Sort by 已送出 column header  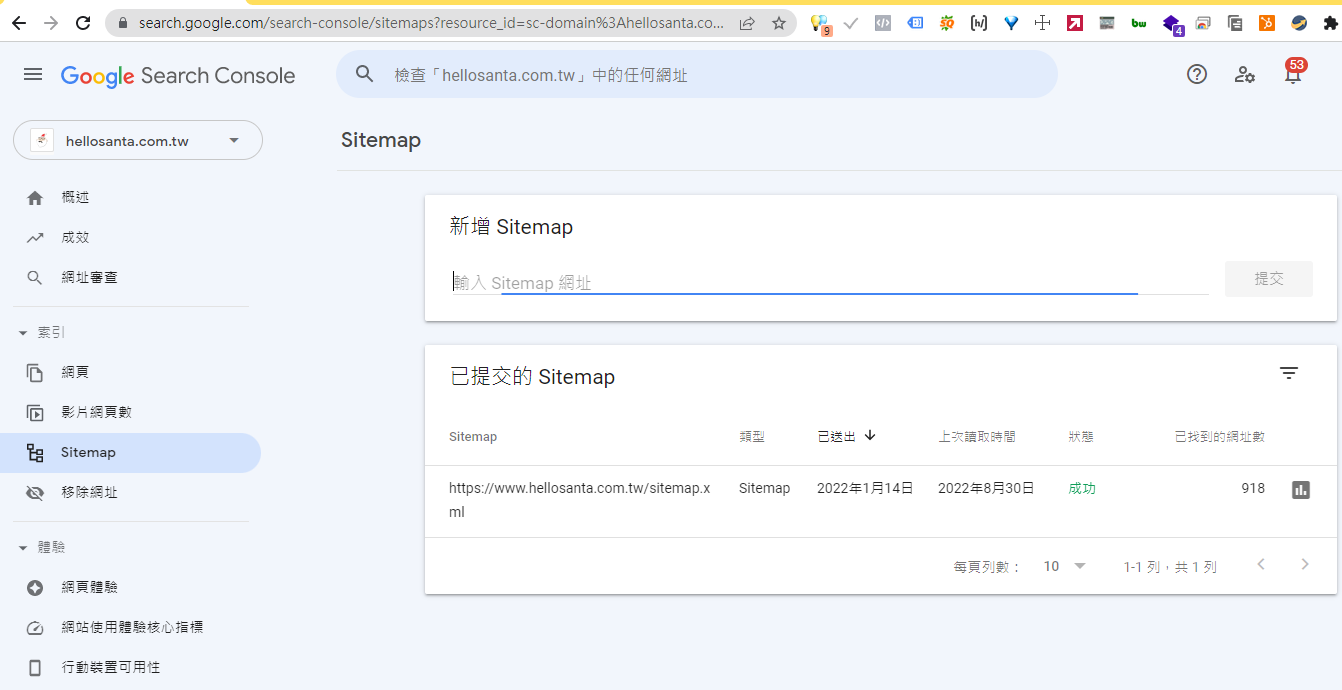click(x=846, y=436)
